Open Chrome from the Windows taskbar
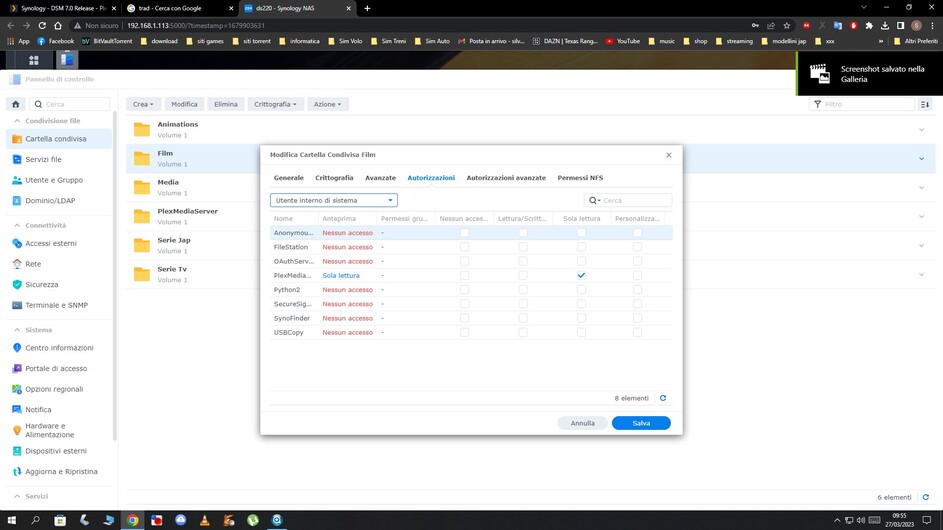 [x=132, y=520]
